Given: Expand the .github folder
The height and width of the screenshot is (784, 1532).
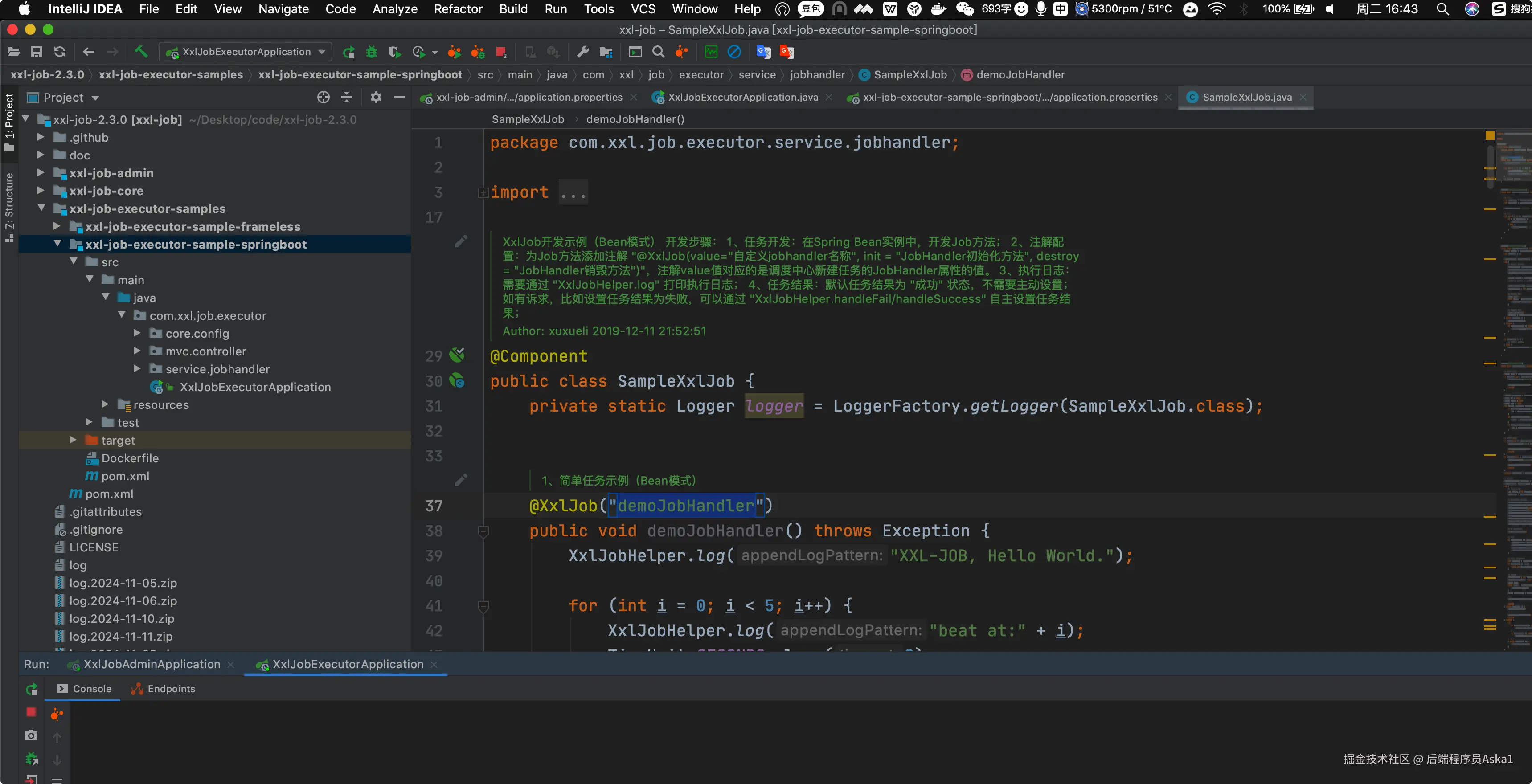Looking at the screenshot, I should point(41,137).
